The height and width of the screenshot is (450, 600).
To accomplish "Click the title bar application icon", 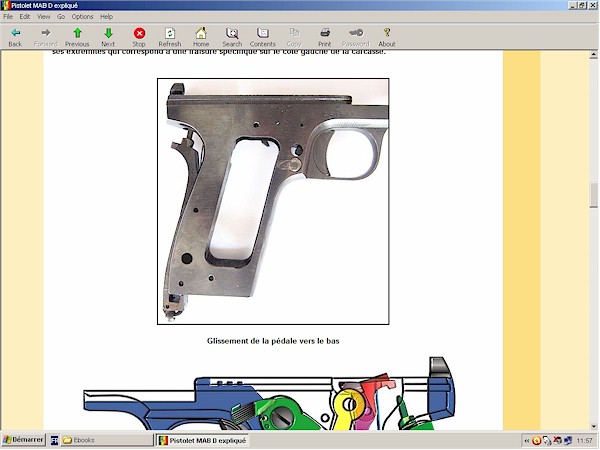I will [5, 5].
